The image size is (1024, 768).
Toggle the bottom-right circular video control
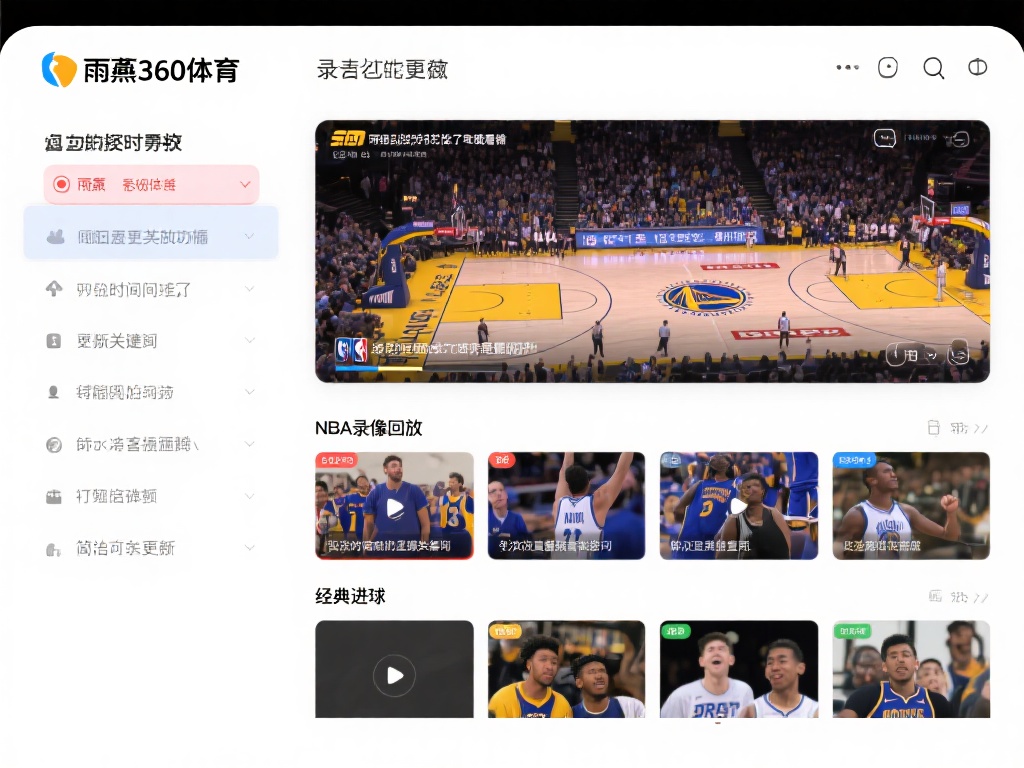959,352
